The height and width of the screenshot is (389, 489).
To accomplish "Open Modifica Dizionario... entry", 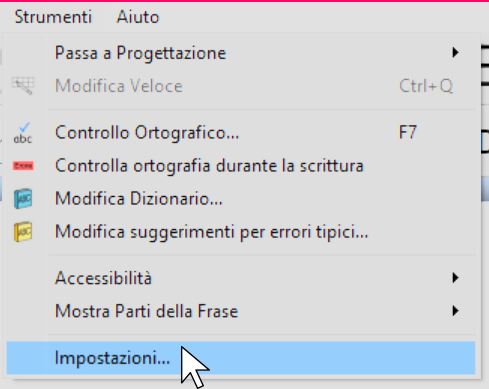I will [x=241, y=199].
